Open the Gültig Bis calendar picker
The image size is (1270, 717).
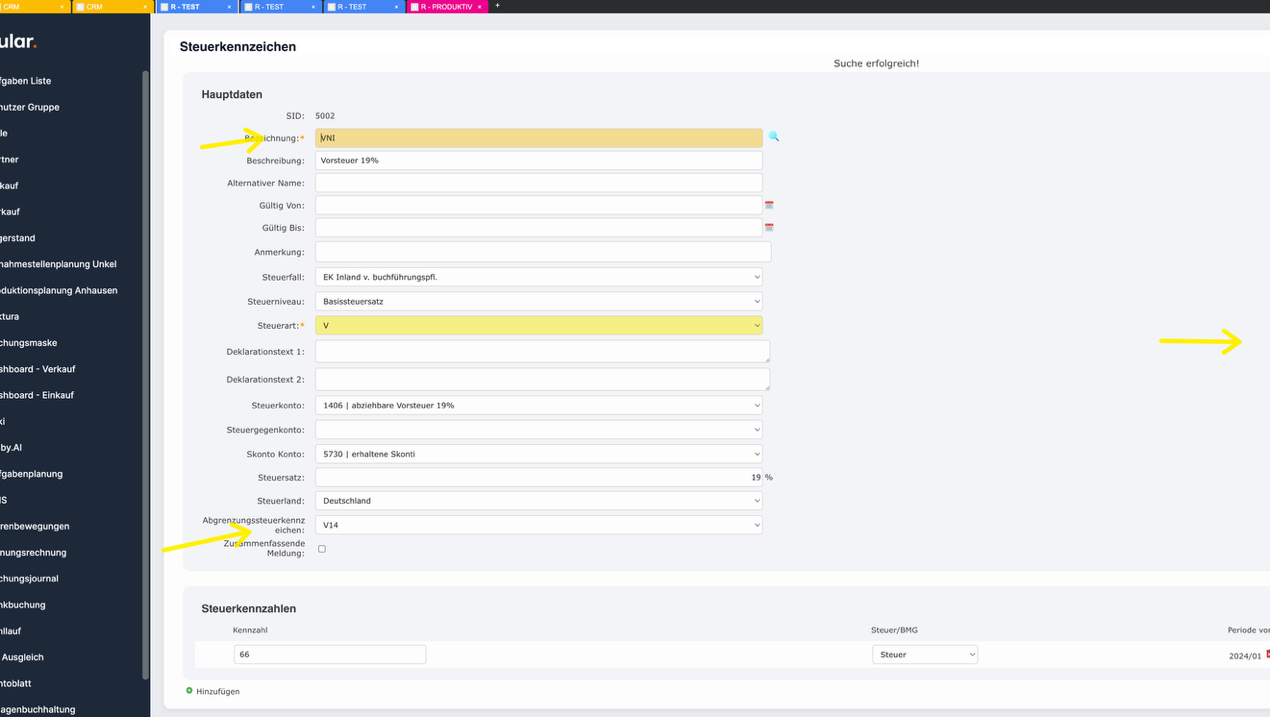point(769,228)
